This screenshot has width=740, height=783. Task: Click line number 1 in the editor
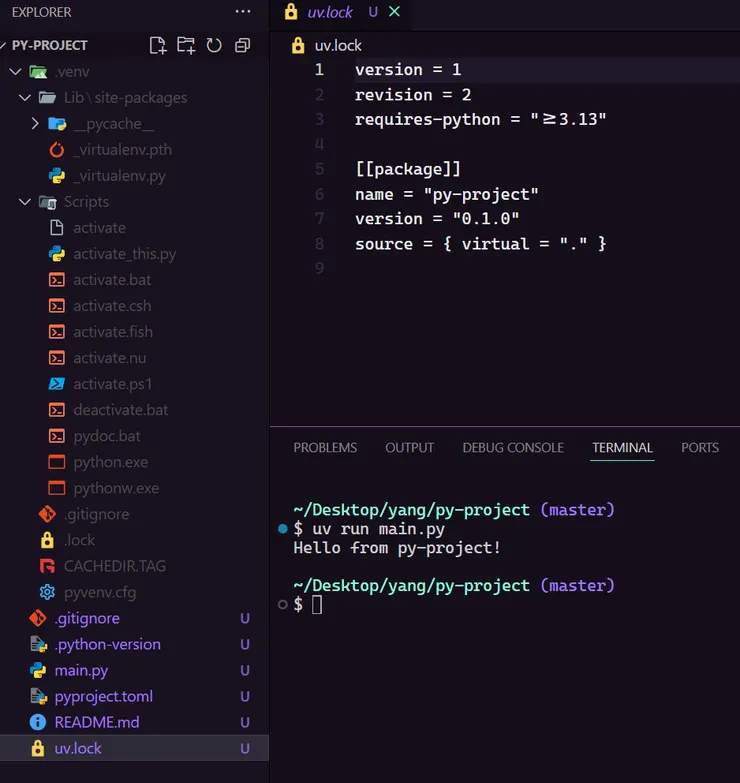319,69
